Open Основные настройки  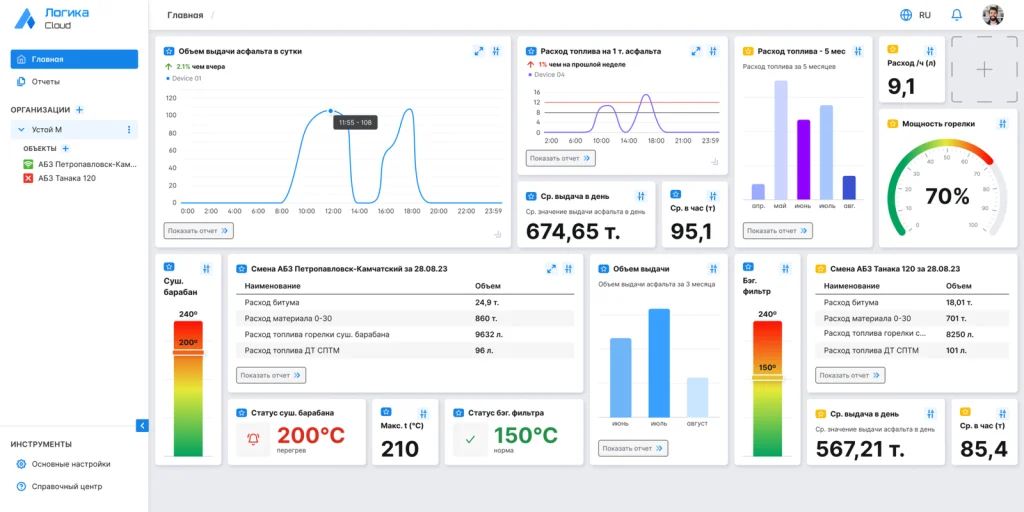(63, 464)
